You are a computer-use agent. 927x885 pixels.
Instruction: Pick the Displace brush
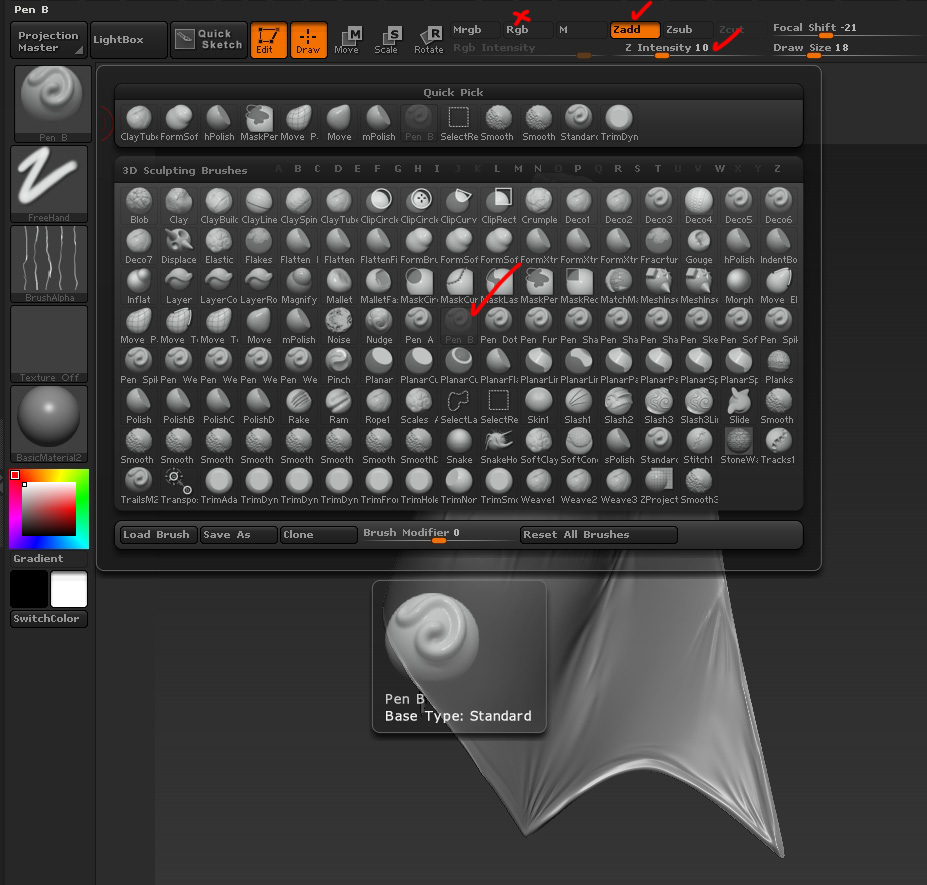(x=179, y=247)
